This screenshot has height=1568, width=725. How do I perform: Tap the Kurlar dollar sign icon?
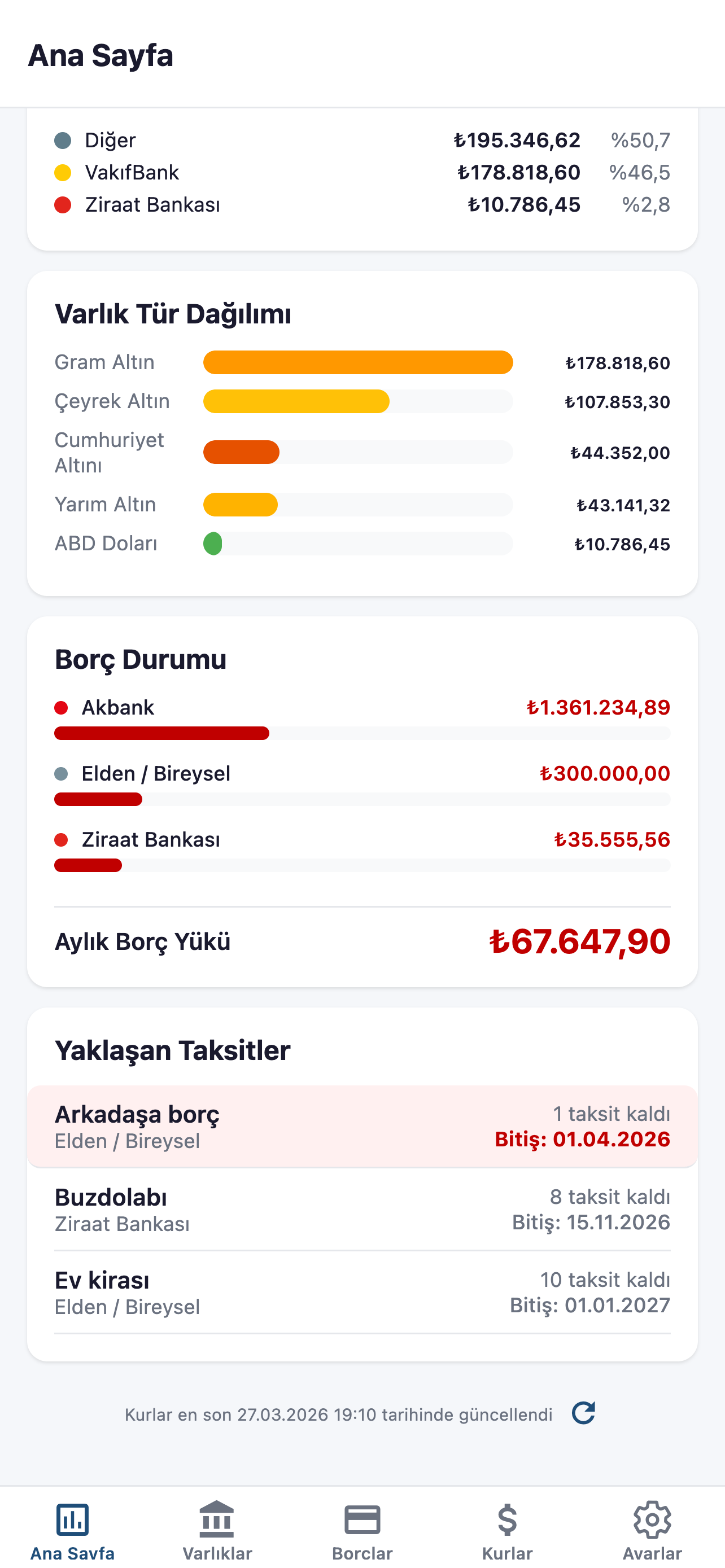pyautogui.click(x=507, y=1519)
